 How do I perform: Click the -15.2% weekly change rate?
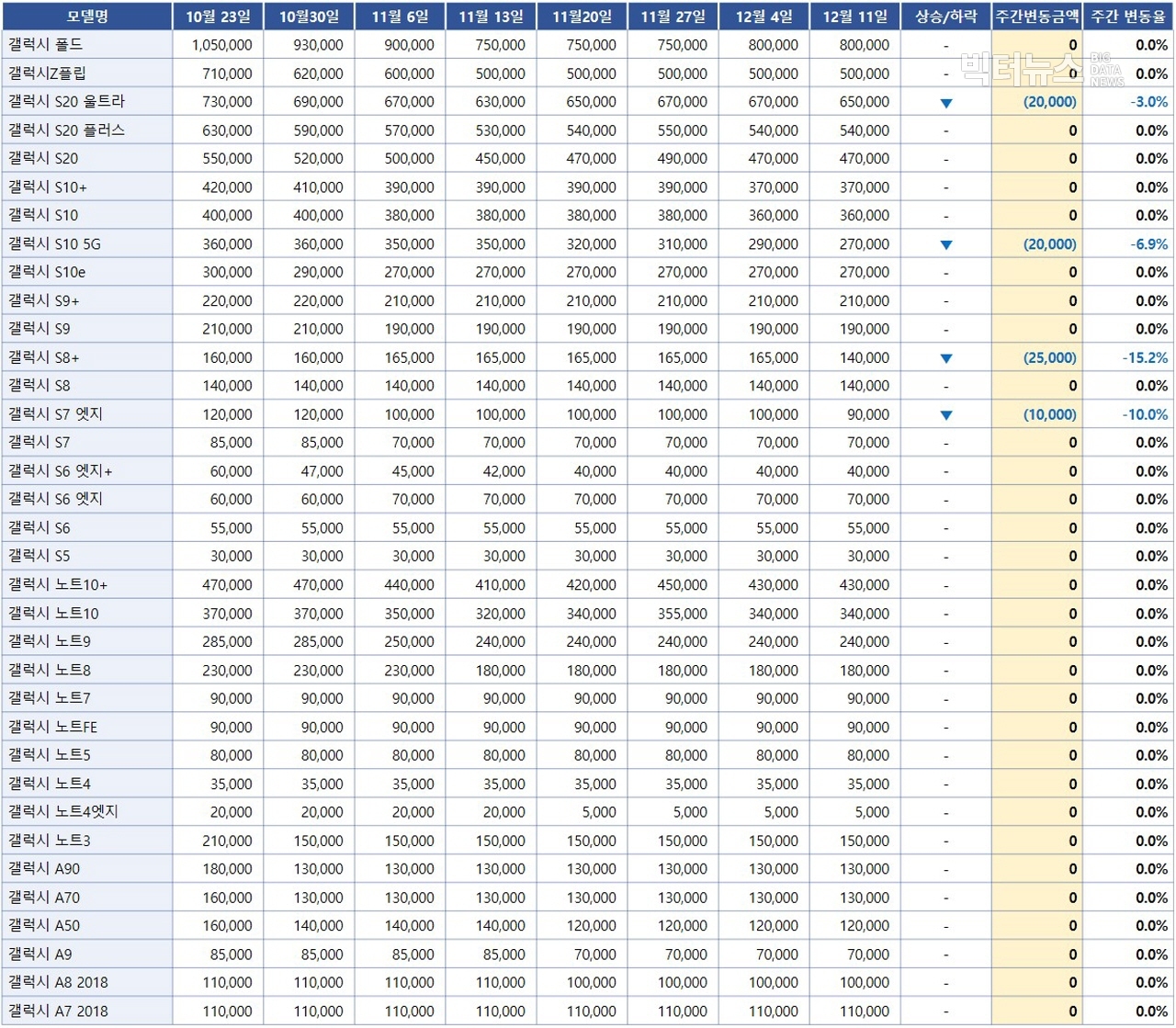1146,358
